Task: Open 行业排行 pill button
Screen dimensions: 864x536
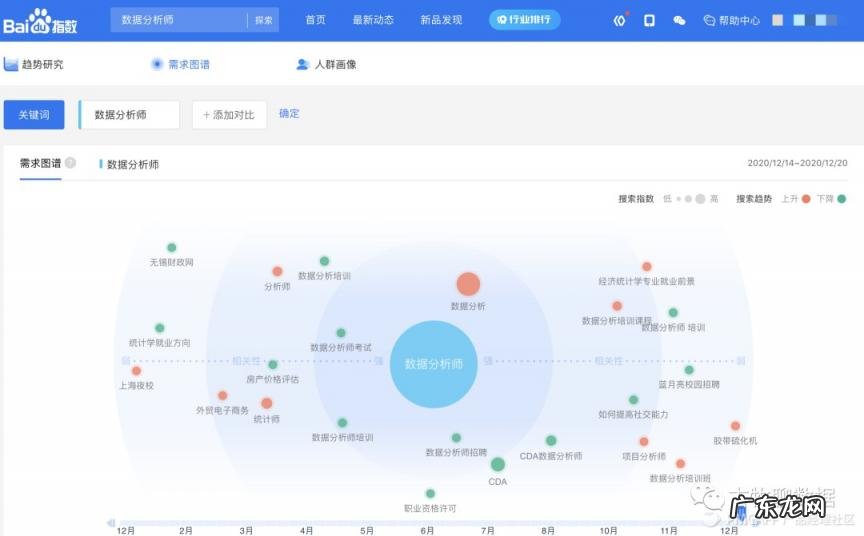Action: [x=525, y=20]
